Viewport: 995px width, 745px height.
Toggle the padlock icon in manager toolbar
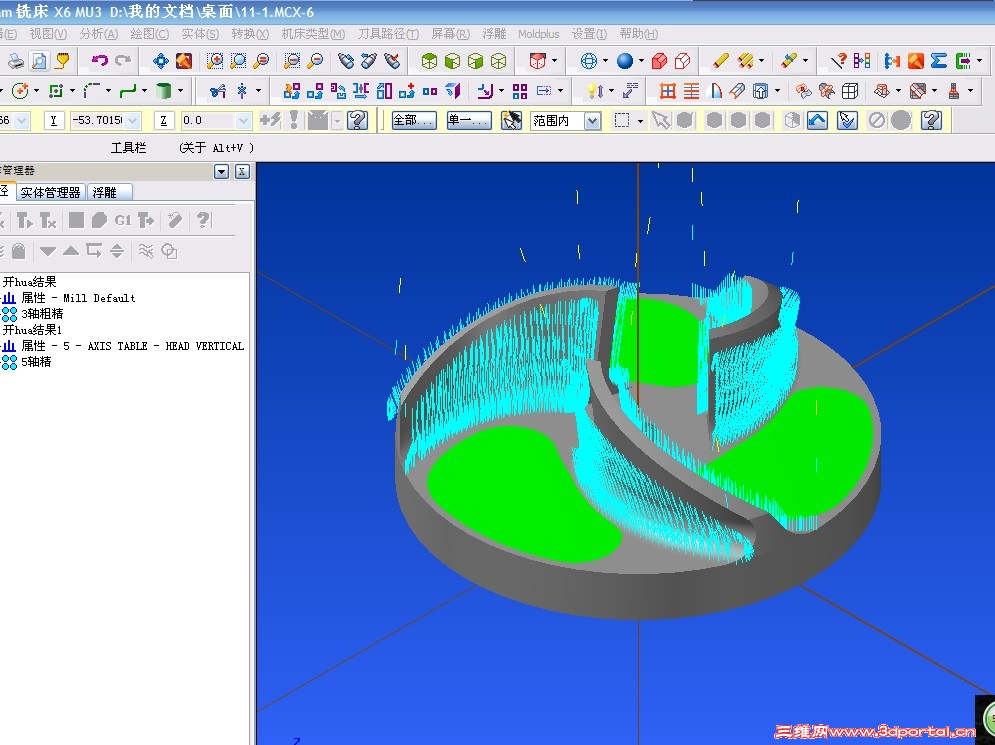pyautogui.click(x=18, y=251)
